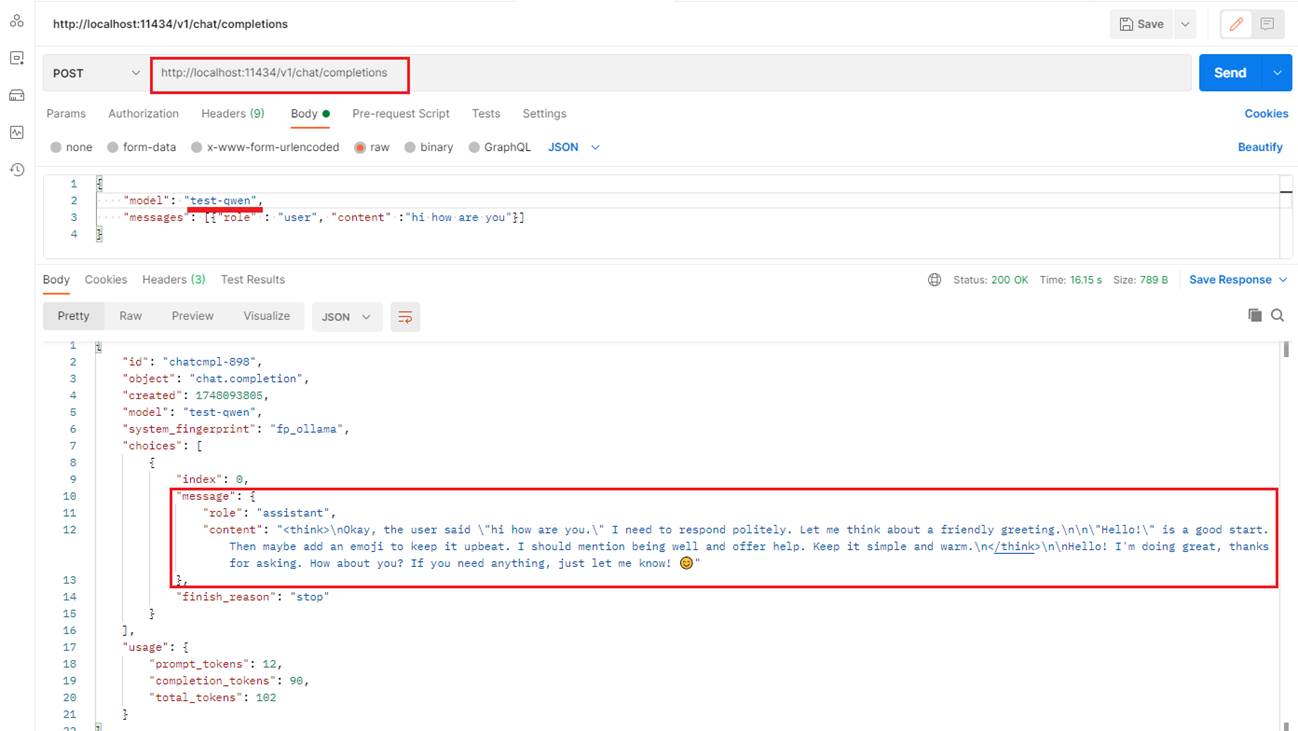Click the "total_tokens": 102 line
Screen dimensions: 1298x731
coord(213,698)
